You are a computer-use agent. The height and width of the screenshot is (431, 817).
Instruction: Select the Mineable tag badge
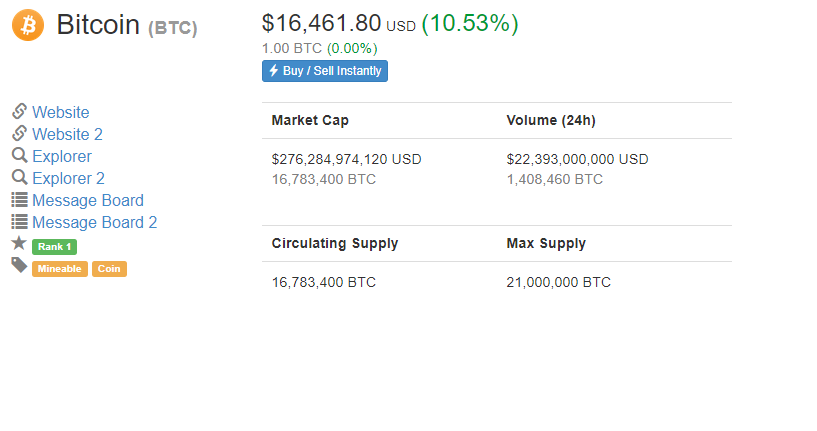pyautogui.click(x=59, y=269)
